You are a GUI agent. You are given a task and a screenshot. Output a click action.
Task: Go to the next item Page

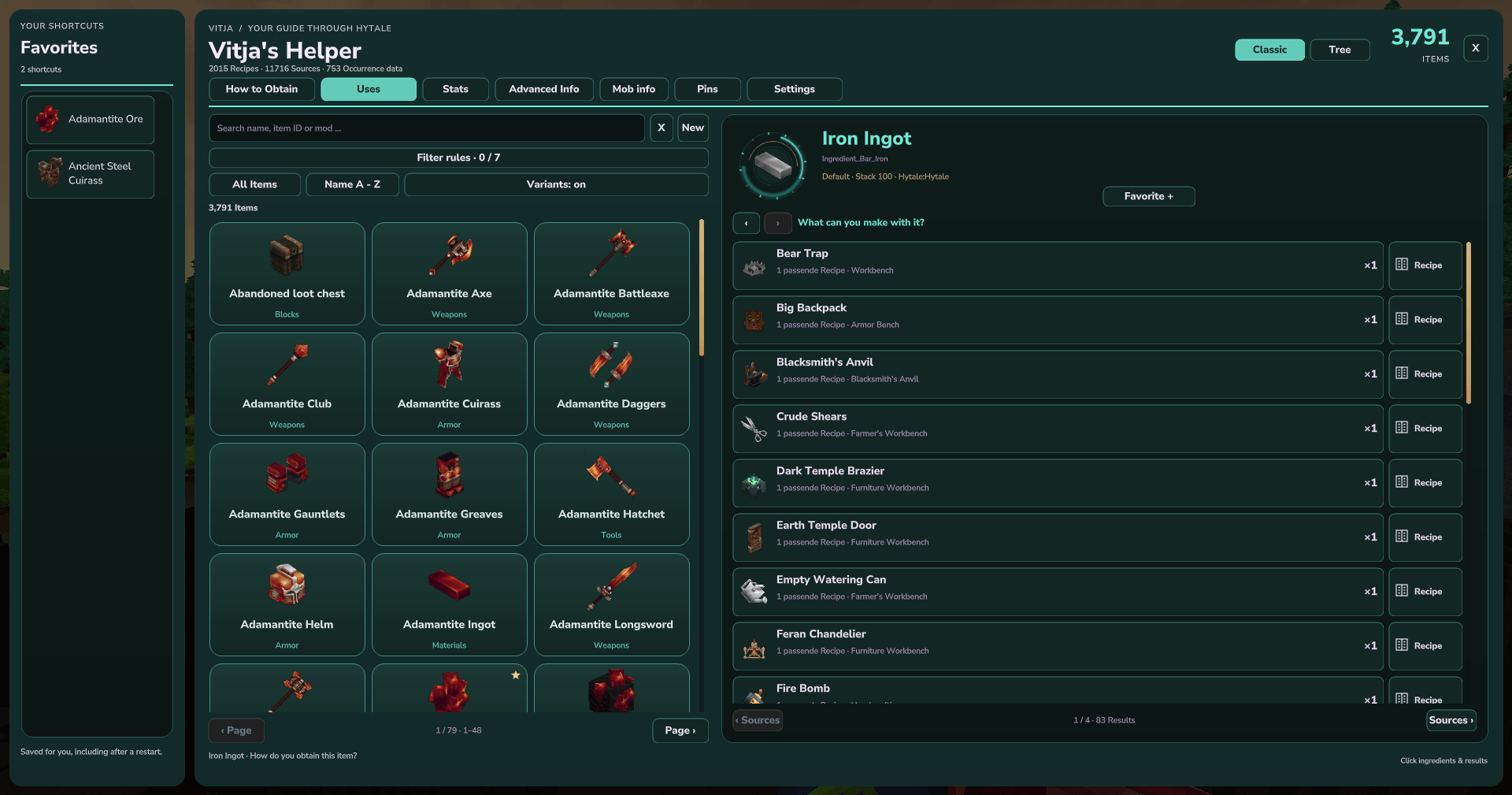coord(680,730)
